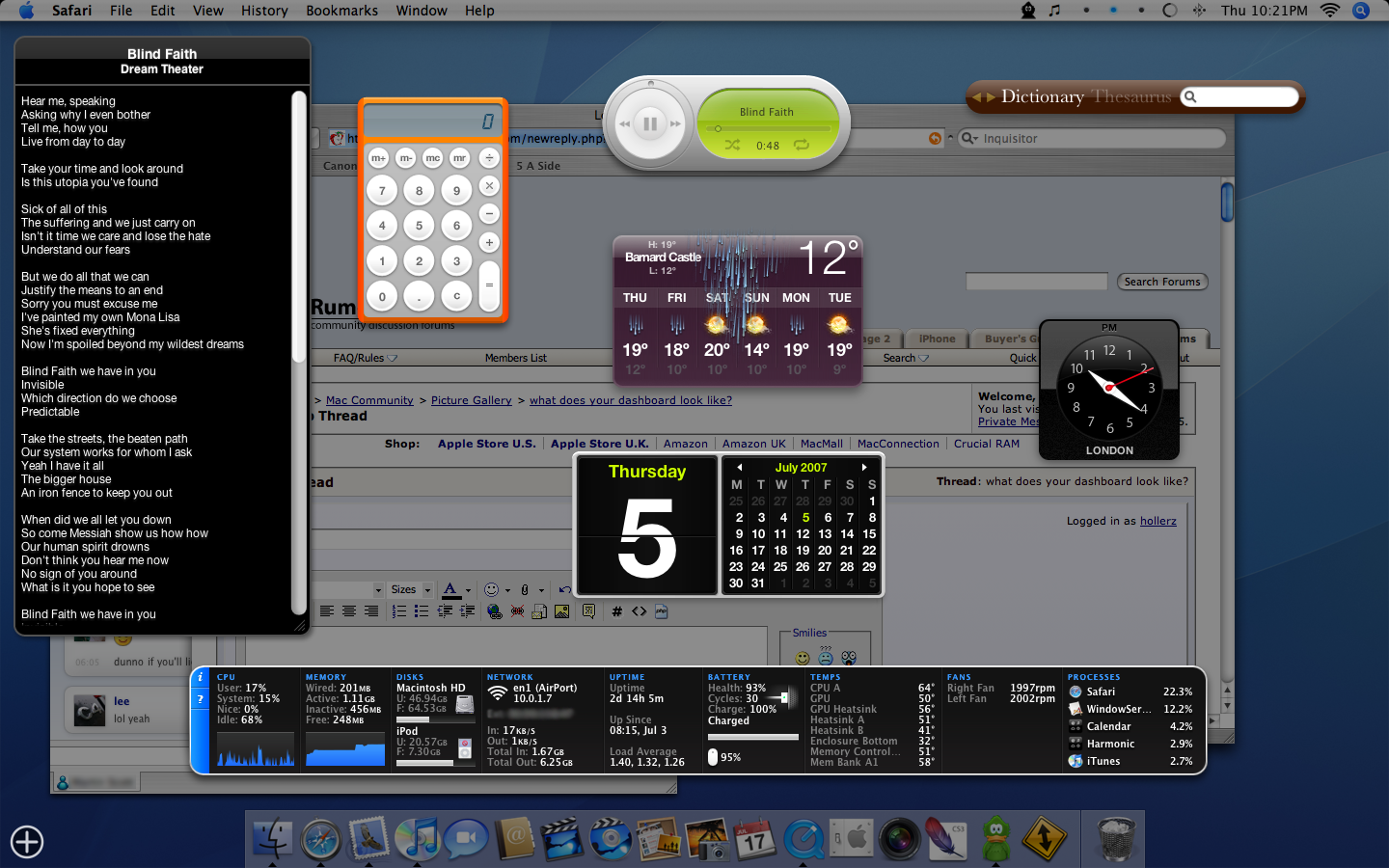Click the paperclip attachment icon
The image size is (1389, 868).
(x=525, y=589)
